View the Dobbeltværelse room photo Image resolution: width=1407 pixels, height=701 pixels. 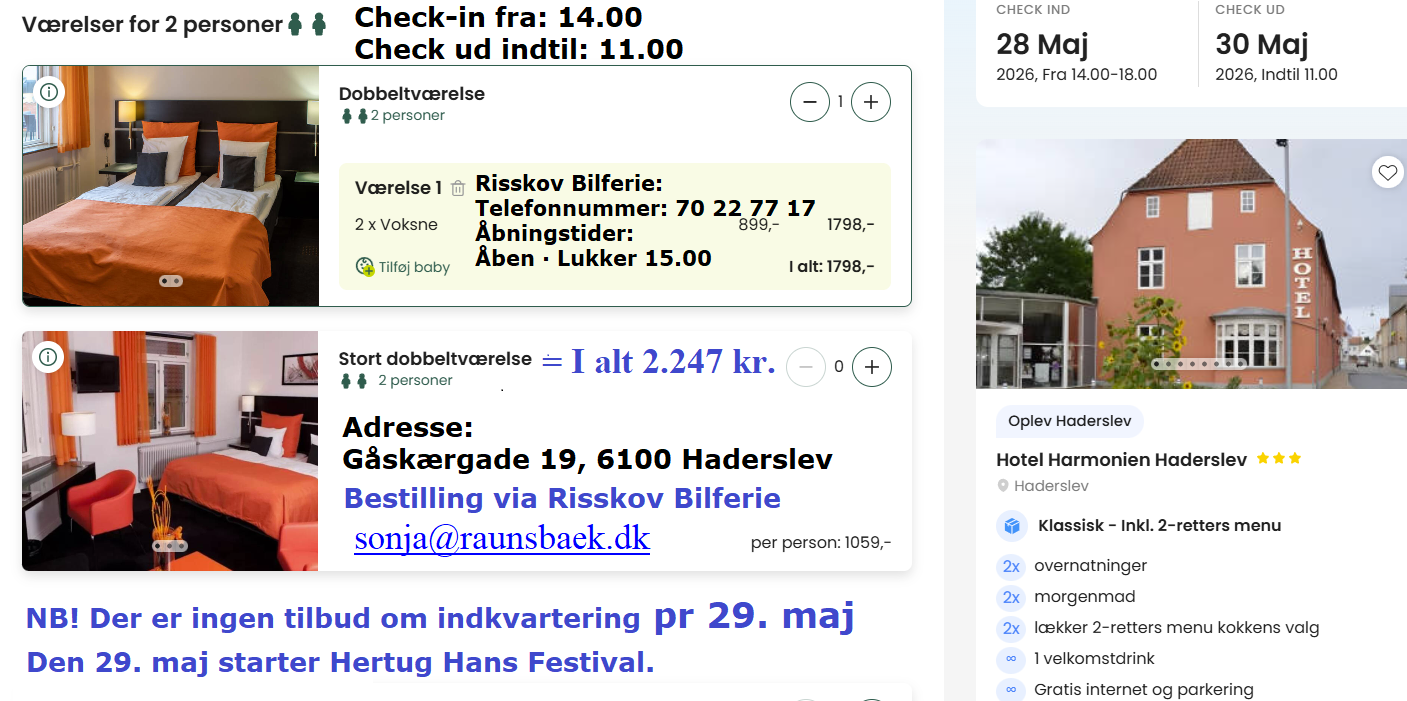tap(170, 185)
